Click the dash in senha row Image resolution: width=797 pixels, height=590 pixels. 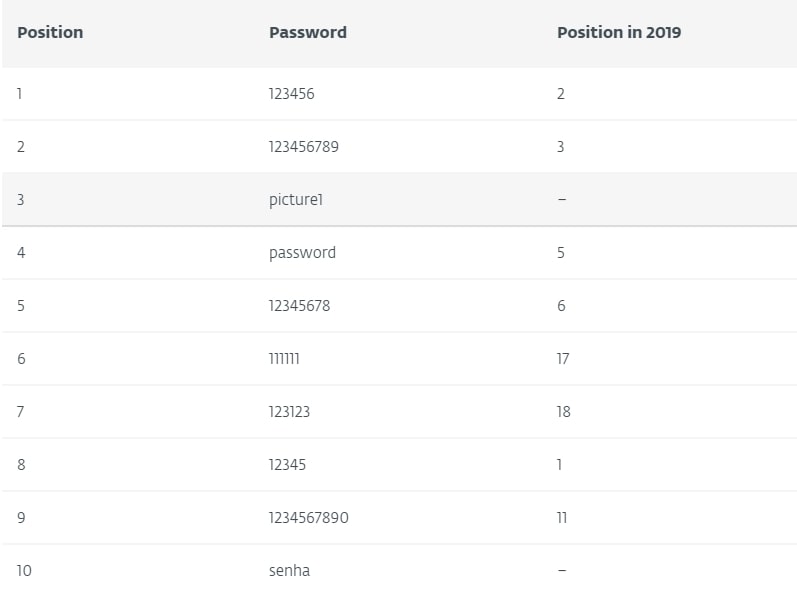click(562, 571)
